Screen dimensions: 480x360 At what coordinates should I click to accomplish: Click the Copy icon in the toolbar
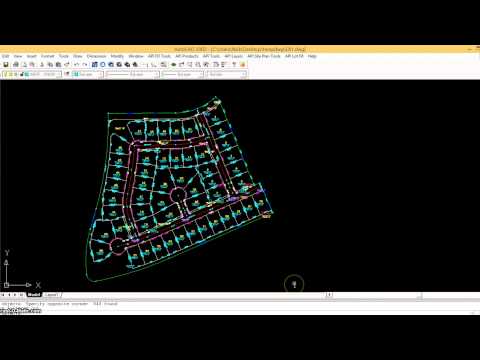pyautogui.click(x=50, y=65)
